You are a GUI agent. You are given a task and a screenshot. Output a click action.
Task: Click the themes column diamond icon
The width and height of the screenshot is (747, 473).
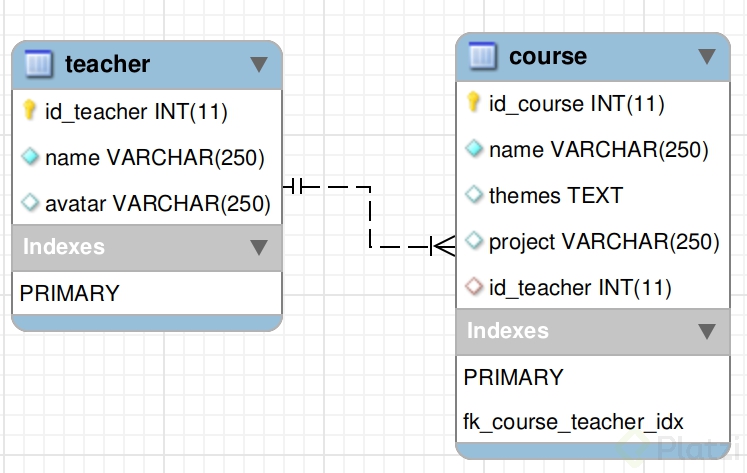(474, 195)
